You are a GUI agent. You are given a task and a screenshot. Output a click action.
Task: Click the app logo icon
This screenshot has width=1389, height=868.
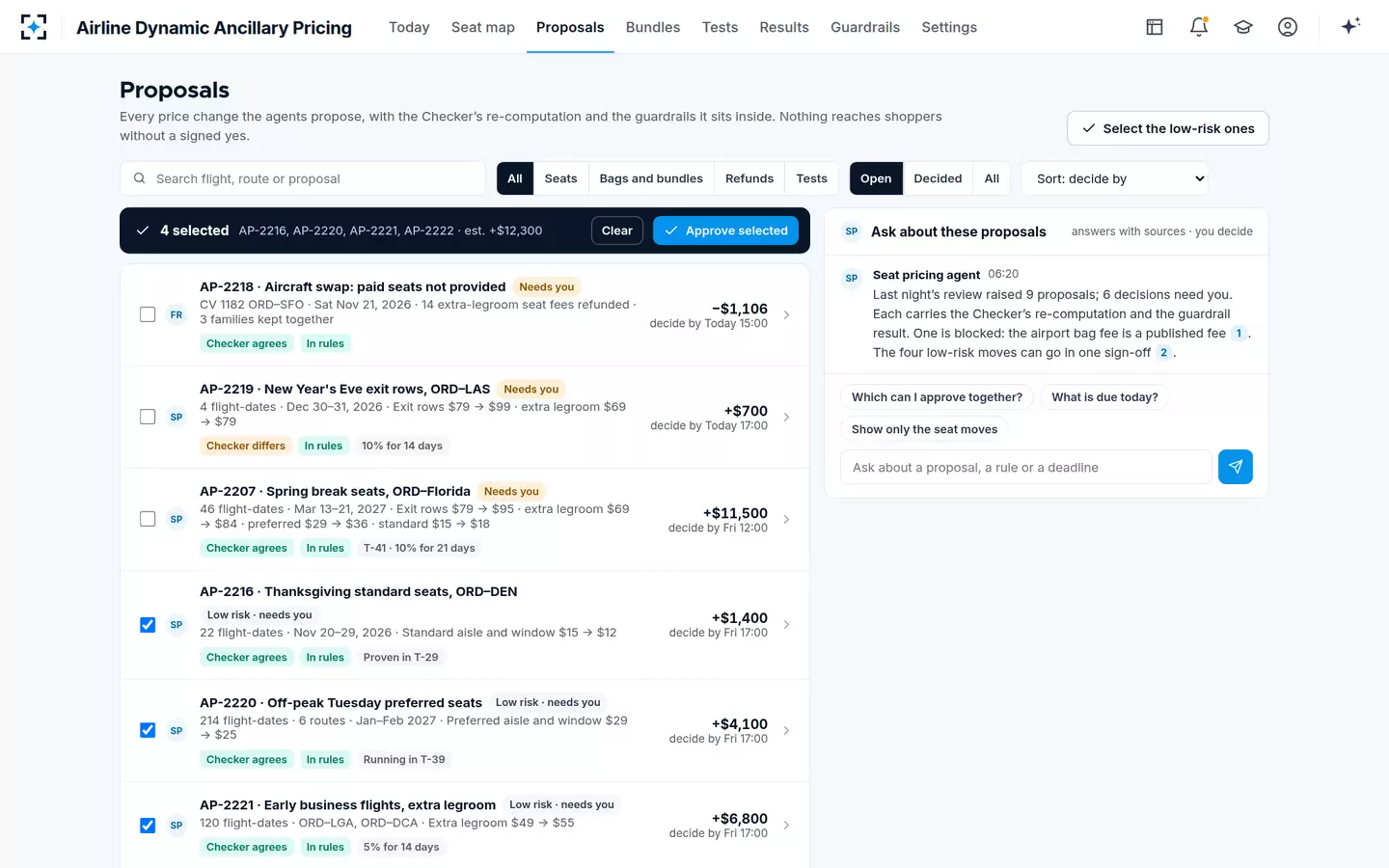pos(34,27)
